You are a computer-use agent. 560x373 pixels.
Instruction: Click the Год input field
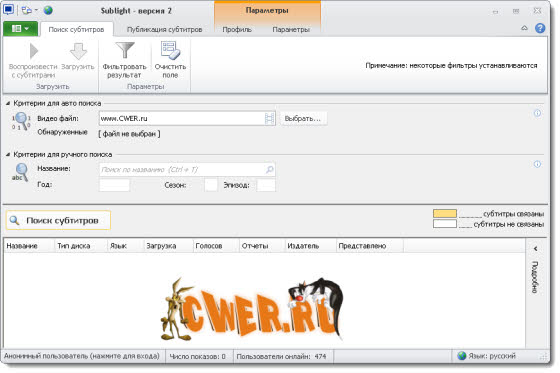point(114,185)
